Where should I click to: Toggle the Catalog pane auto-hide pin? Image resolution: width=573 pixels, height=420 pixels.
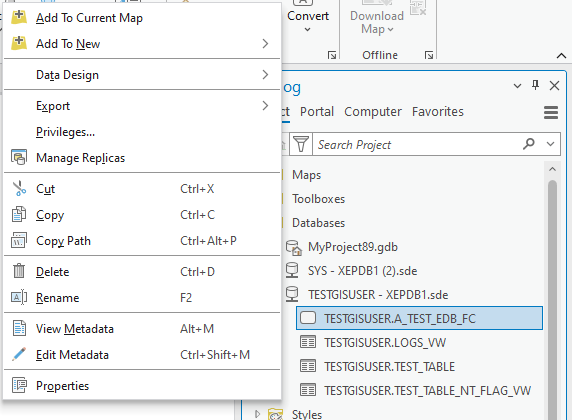coord(535,86)
